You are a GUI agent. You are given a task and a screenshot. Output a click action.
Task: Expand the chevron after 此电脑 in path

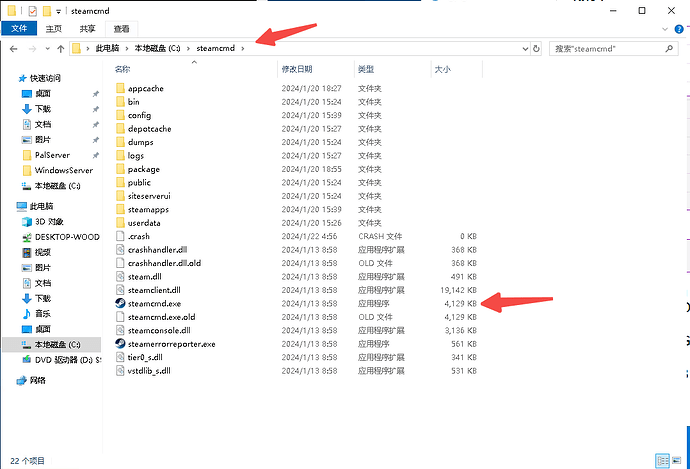point(127,48)
